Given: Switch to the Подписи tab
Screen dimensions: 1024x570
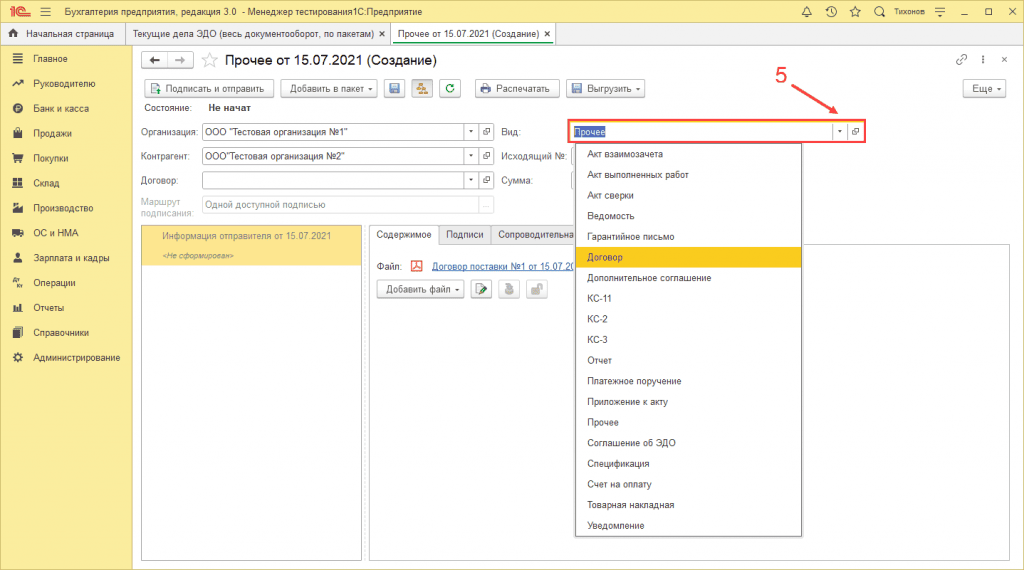Looking at the screenshot, I should coord(465,235).
